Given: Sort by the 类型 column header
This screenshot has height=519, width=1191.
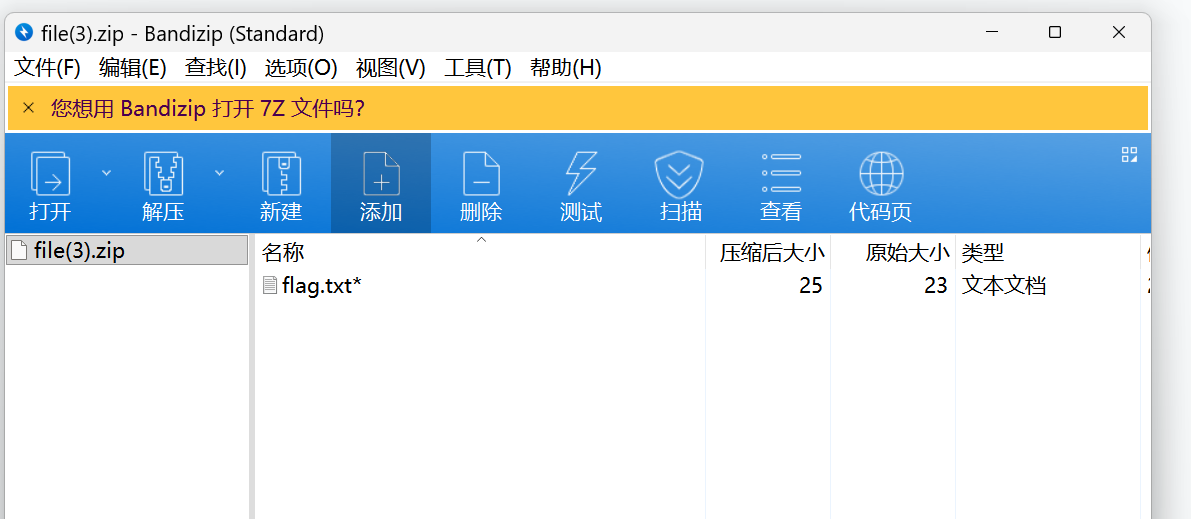Looking at the screenshot, I should pos(1047,252).
